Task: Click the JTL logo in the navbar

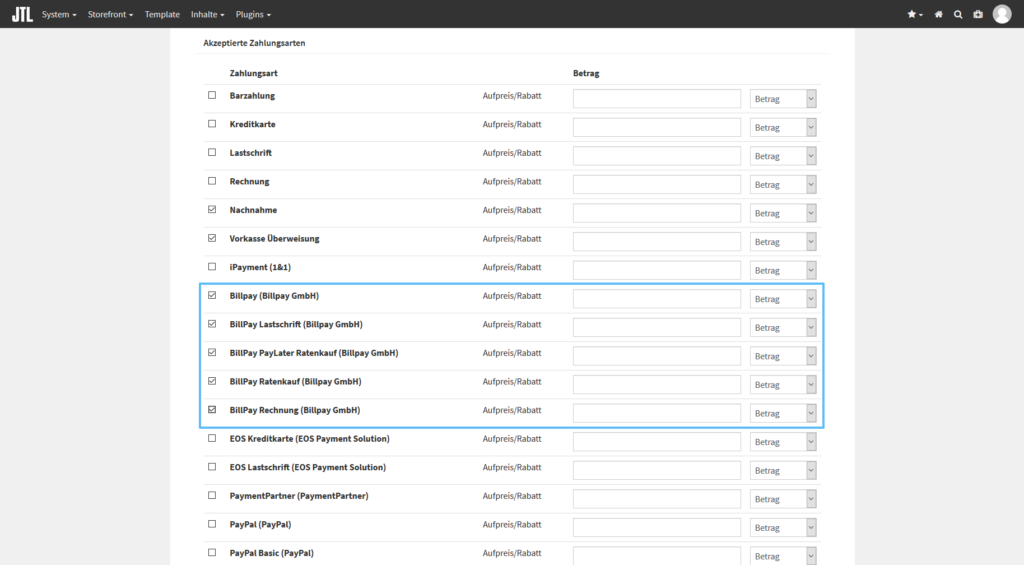Action: [22, 14]
